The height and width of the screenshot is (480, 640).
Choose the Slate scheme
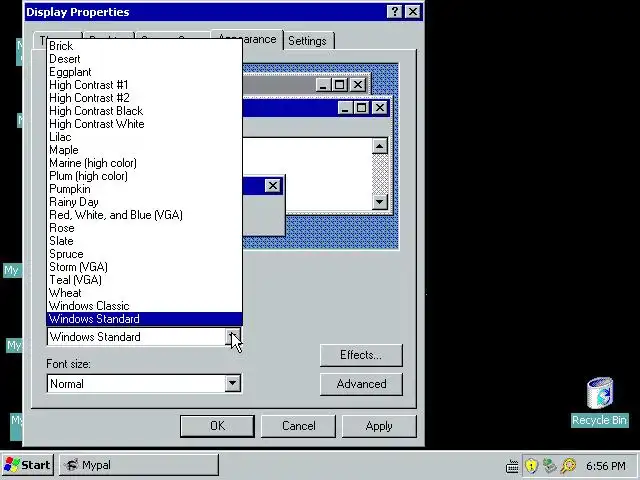pos(144,241)
